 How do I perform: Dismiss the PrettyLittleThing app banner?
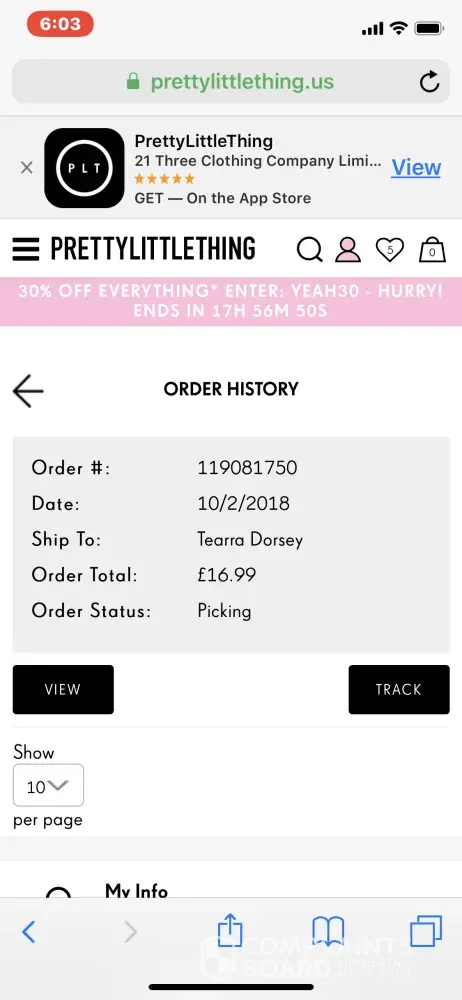click(x=26, y=168)
